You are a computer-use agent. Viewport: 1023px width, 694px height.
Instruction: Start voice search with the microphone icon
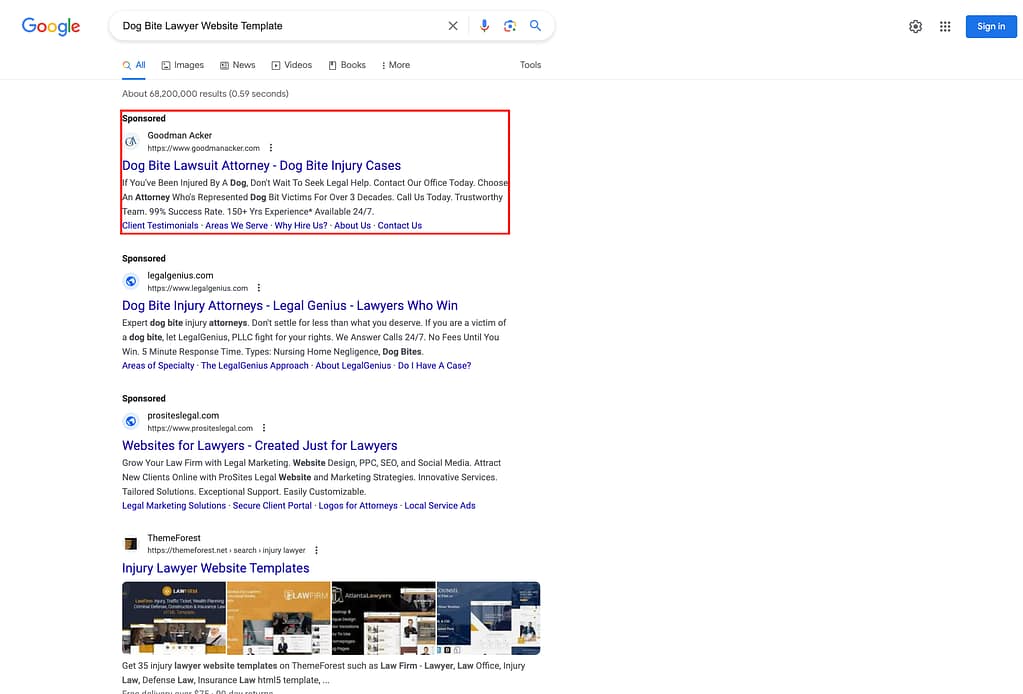pyautogui.click(x=484, y=26)
